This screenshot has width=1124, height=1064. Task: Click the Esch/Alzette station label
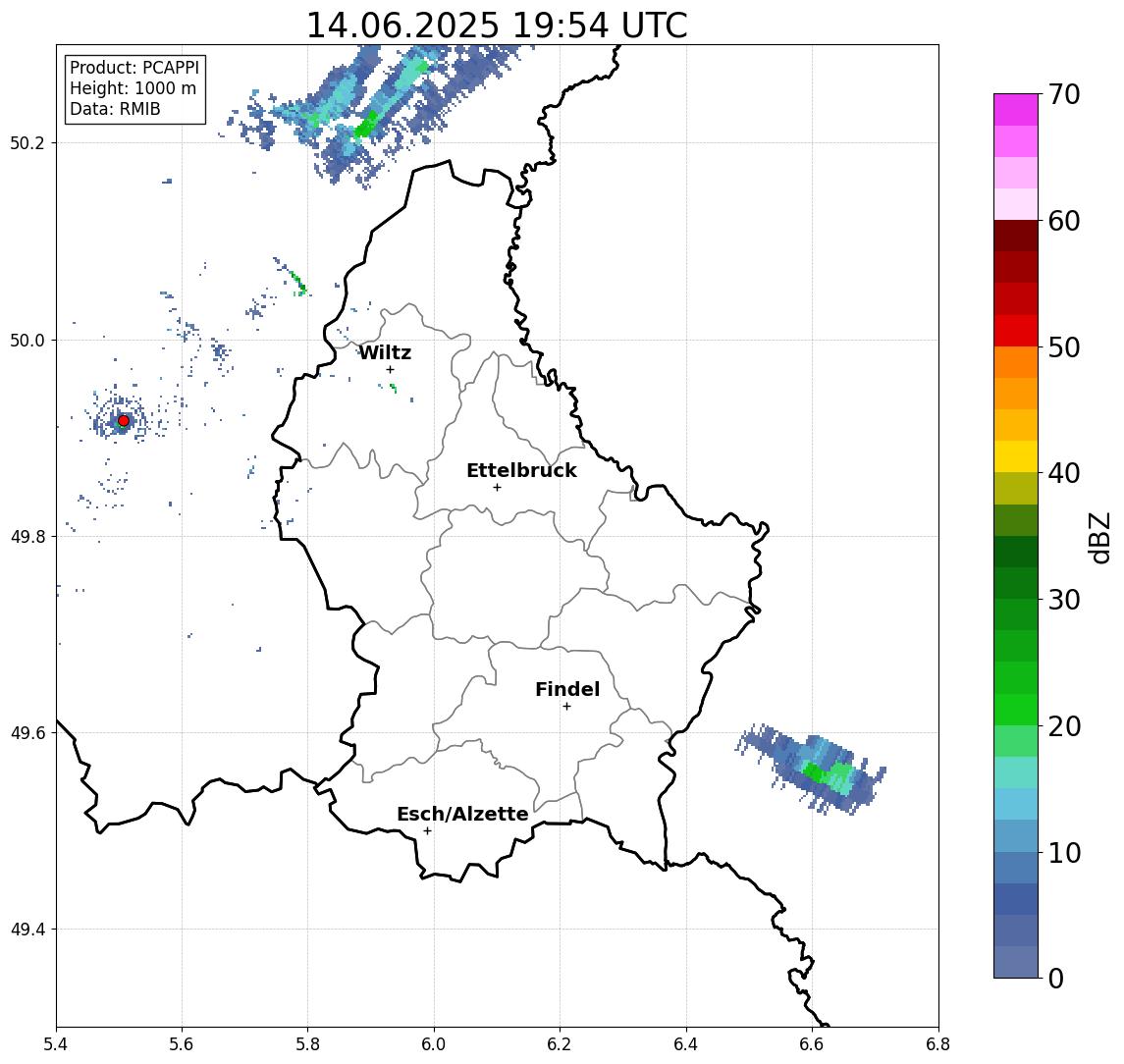coord(462,814)
